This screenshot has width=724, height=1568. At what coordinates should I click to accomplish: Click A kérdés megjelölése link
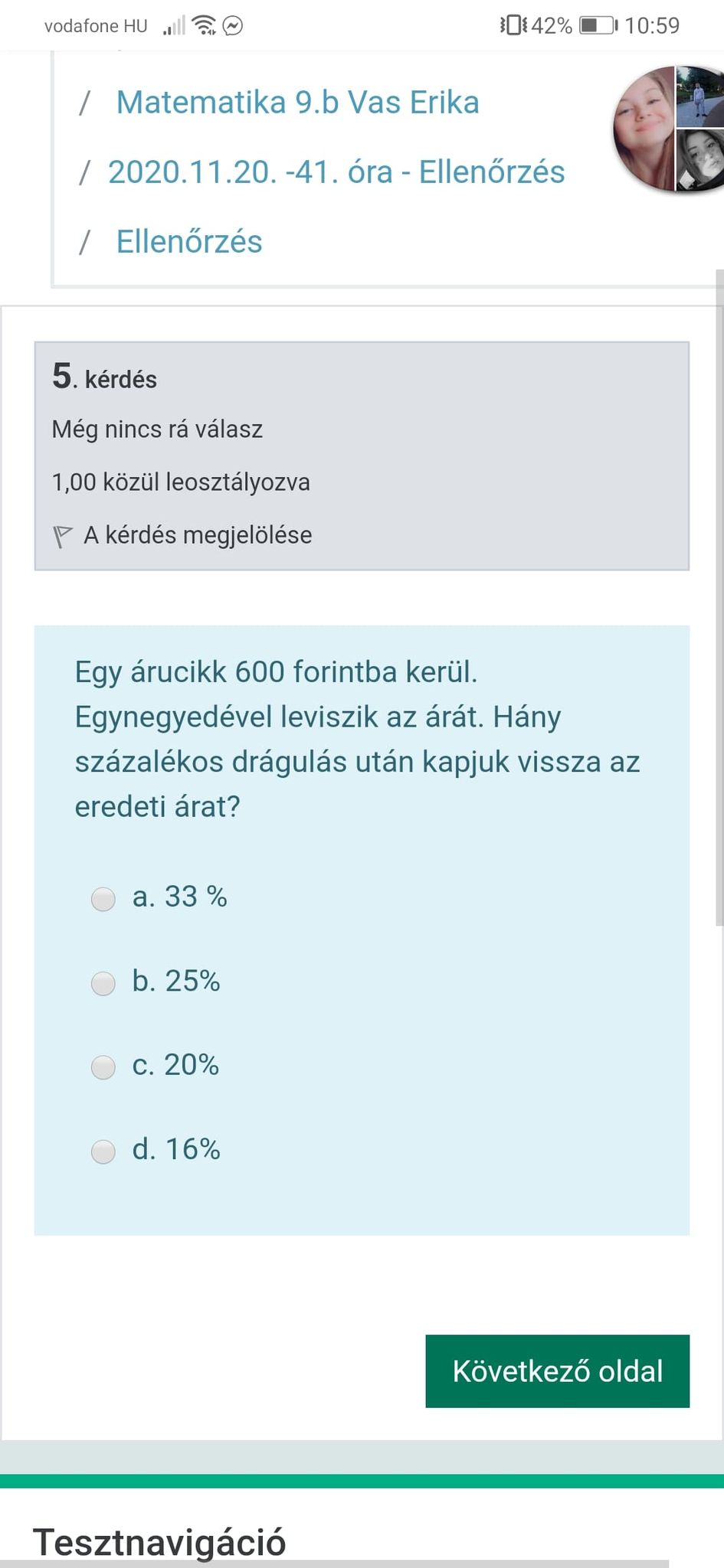pyautogui.click(x=198, y=535)
